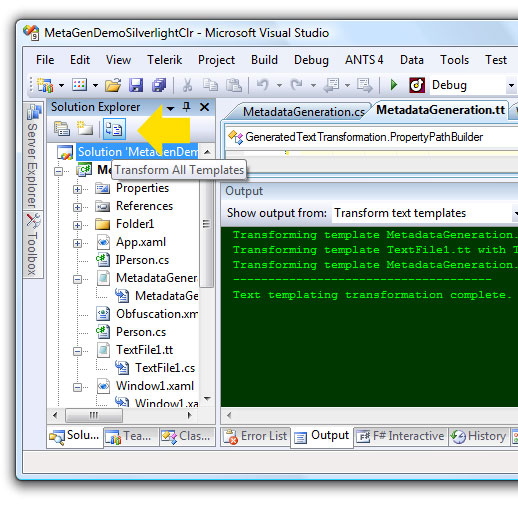
Task: Switch to the Class View bottom tab
Action: tap(187, 436)
